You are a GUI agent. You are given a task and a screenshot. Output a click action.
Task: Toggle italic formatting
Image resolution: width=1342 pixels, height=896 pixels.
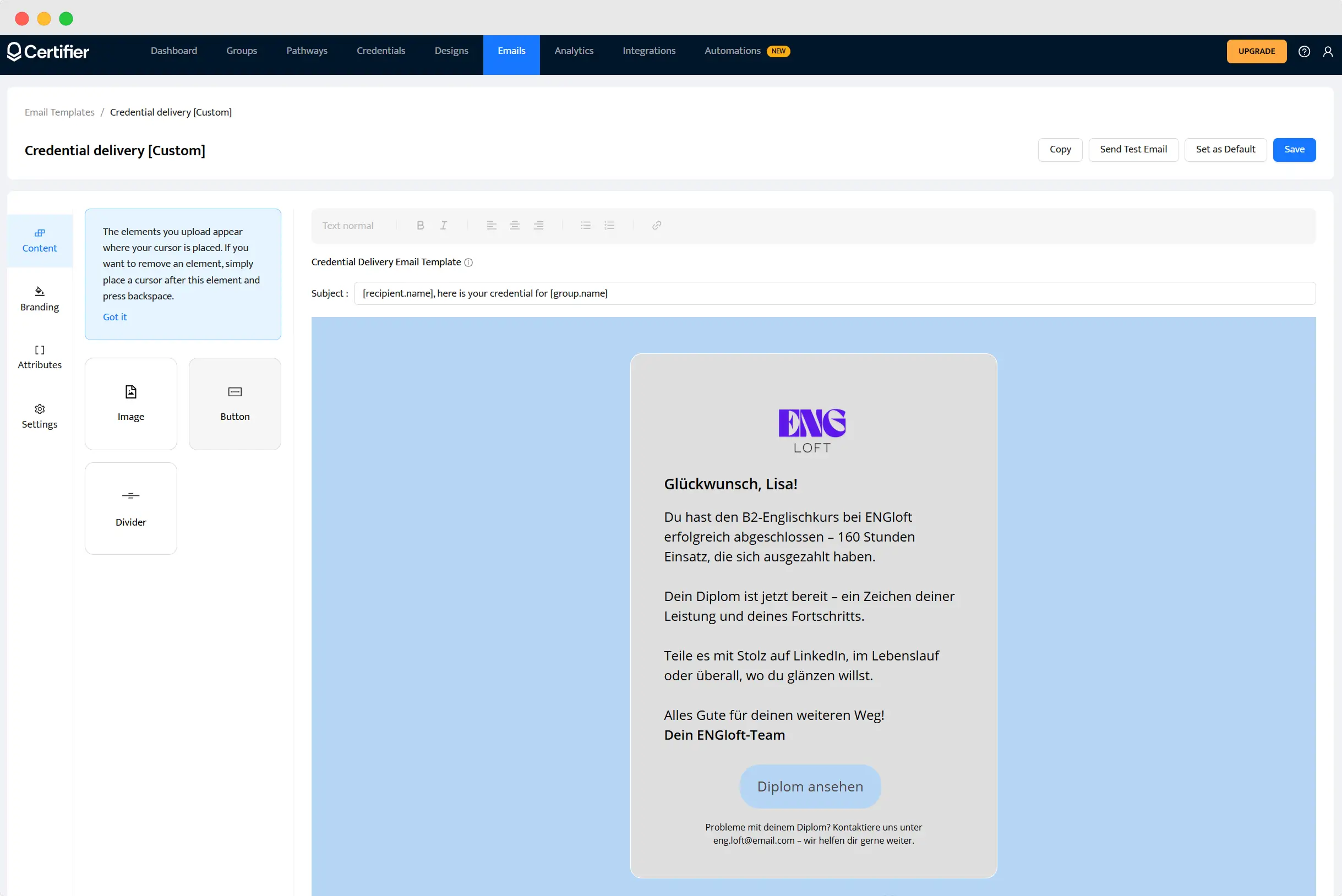coord(444,225)
